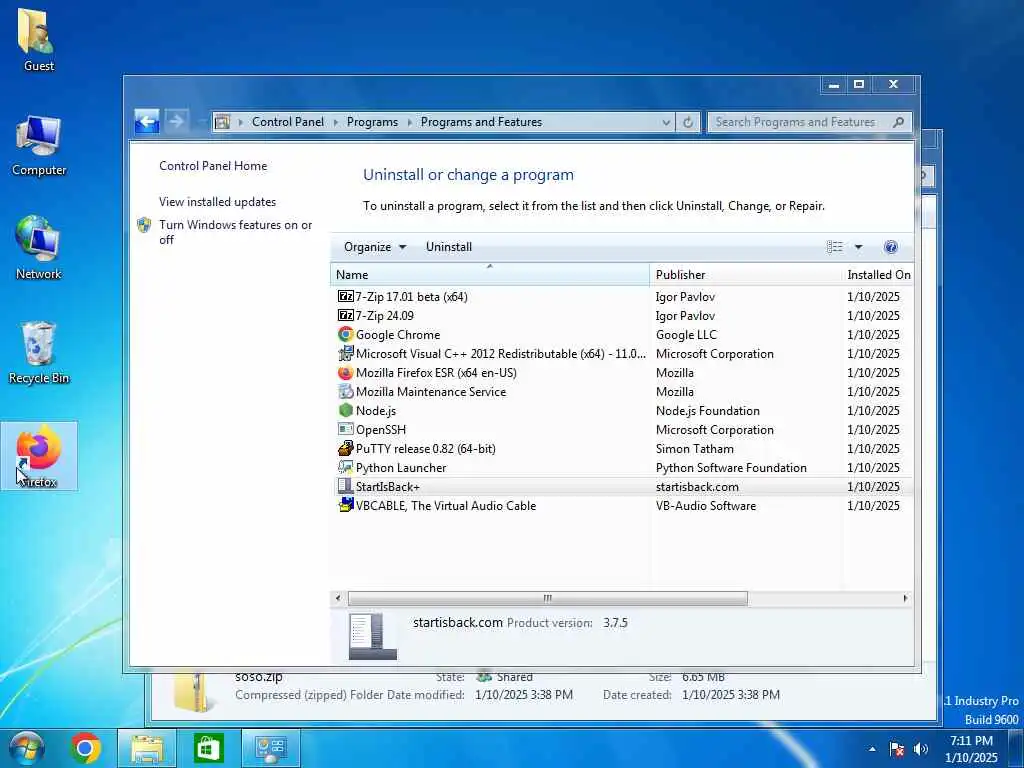This screenshot has width=1024, height=768.
Task: Click the 7-Zip 24.09 program icon
Action: pos(345,315)
